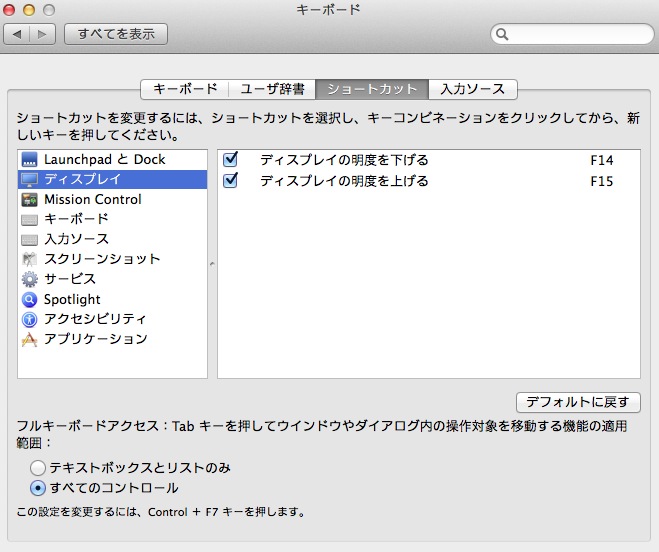659x552 pixels.
Task: Close the キーボード window with red button
Action: tap(9, 10)
